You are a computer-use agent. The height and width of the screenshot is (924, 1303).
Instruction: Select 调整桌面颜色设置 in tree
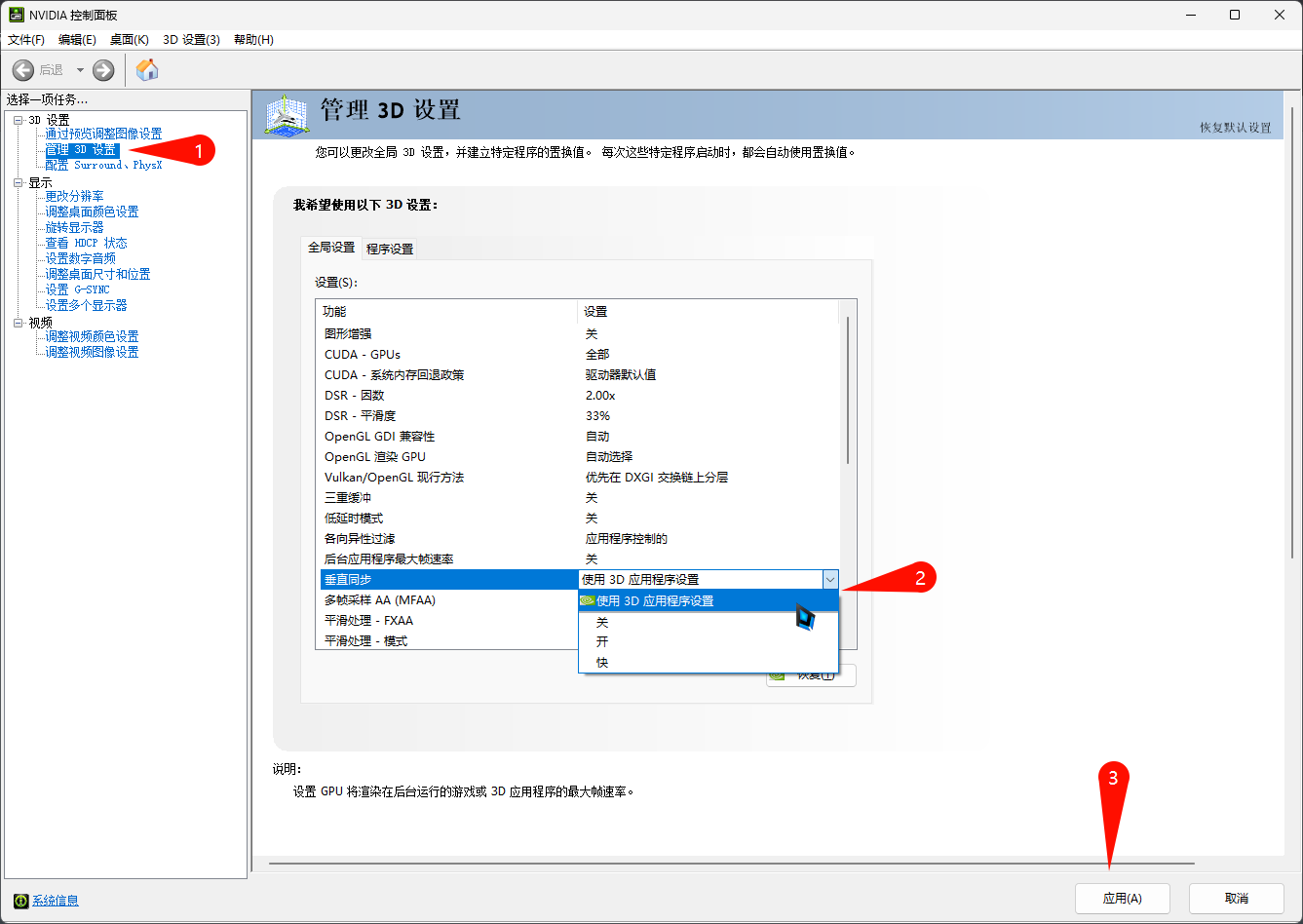pos(92,212)
